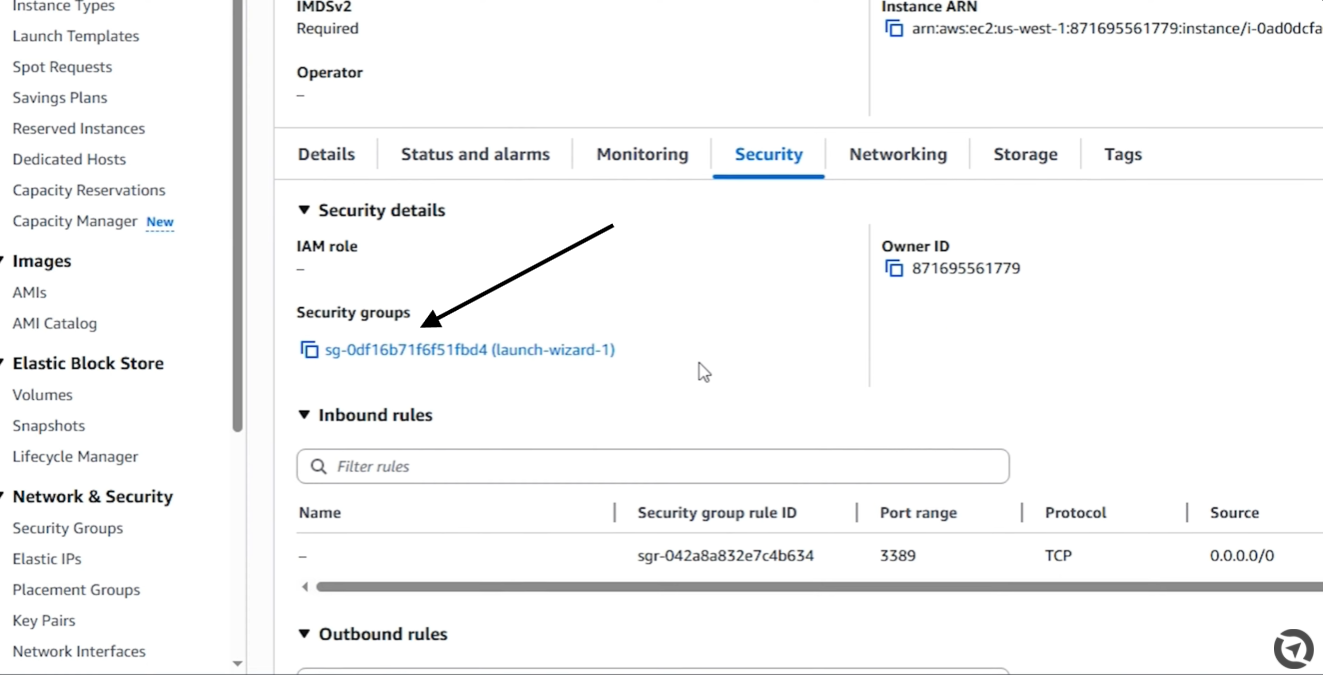This screenshot has height=675, width=1323.
Task: Copy the Instance ARN value
Action: click(894, 29)
